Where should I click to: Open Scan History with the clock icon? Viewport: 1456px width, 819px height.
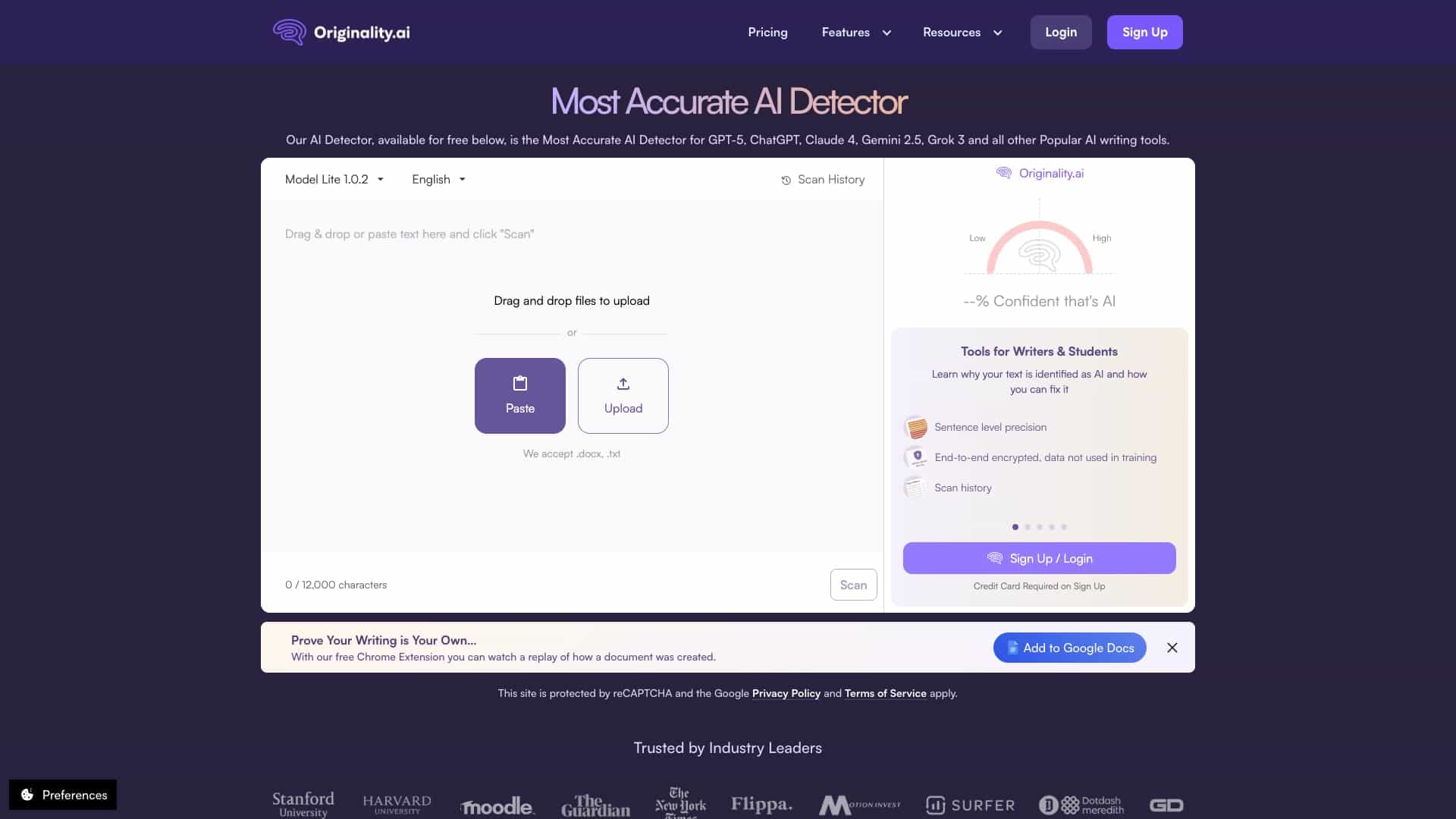click(x=823, y=180)
